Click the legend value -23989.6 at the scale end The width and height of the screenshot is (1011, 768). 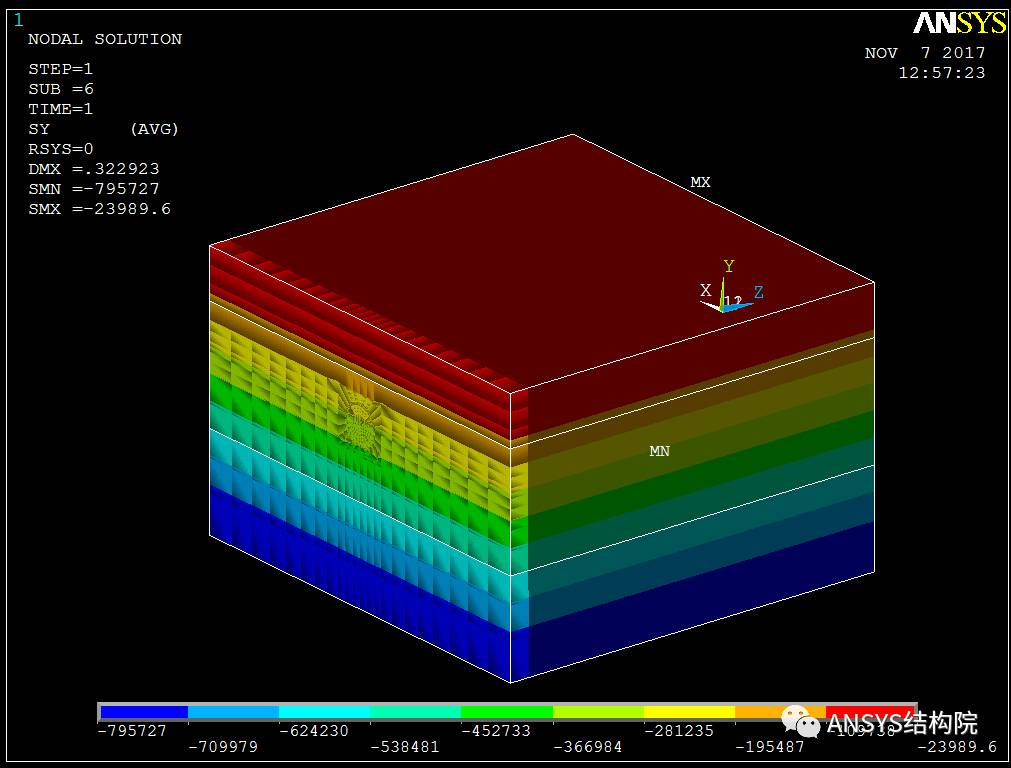click(957, 747)
